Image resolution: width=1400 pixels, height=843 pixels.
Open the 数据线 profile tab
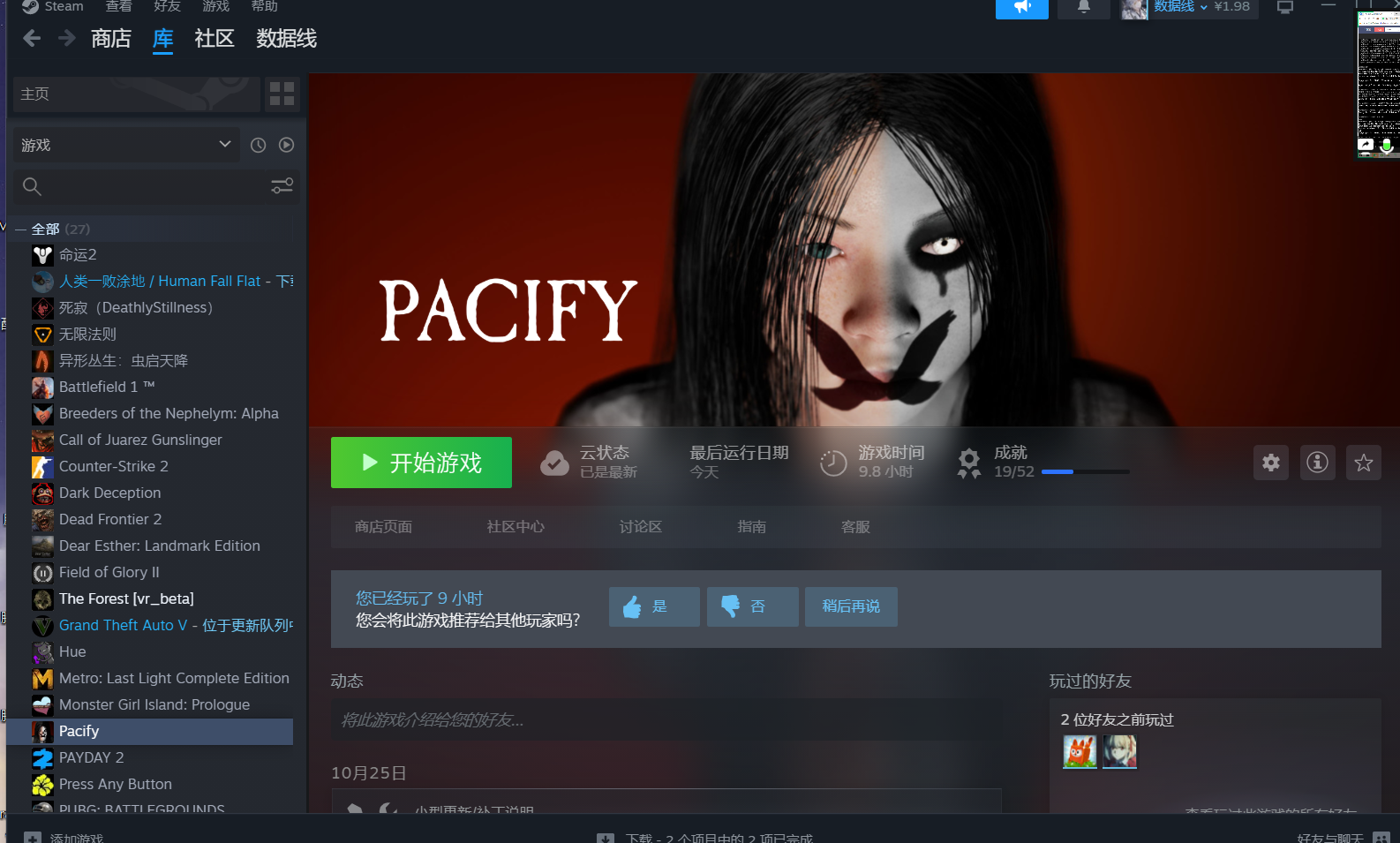tap(287, 39)
